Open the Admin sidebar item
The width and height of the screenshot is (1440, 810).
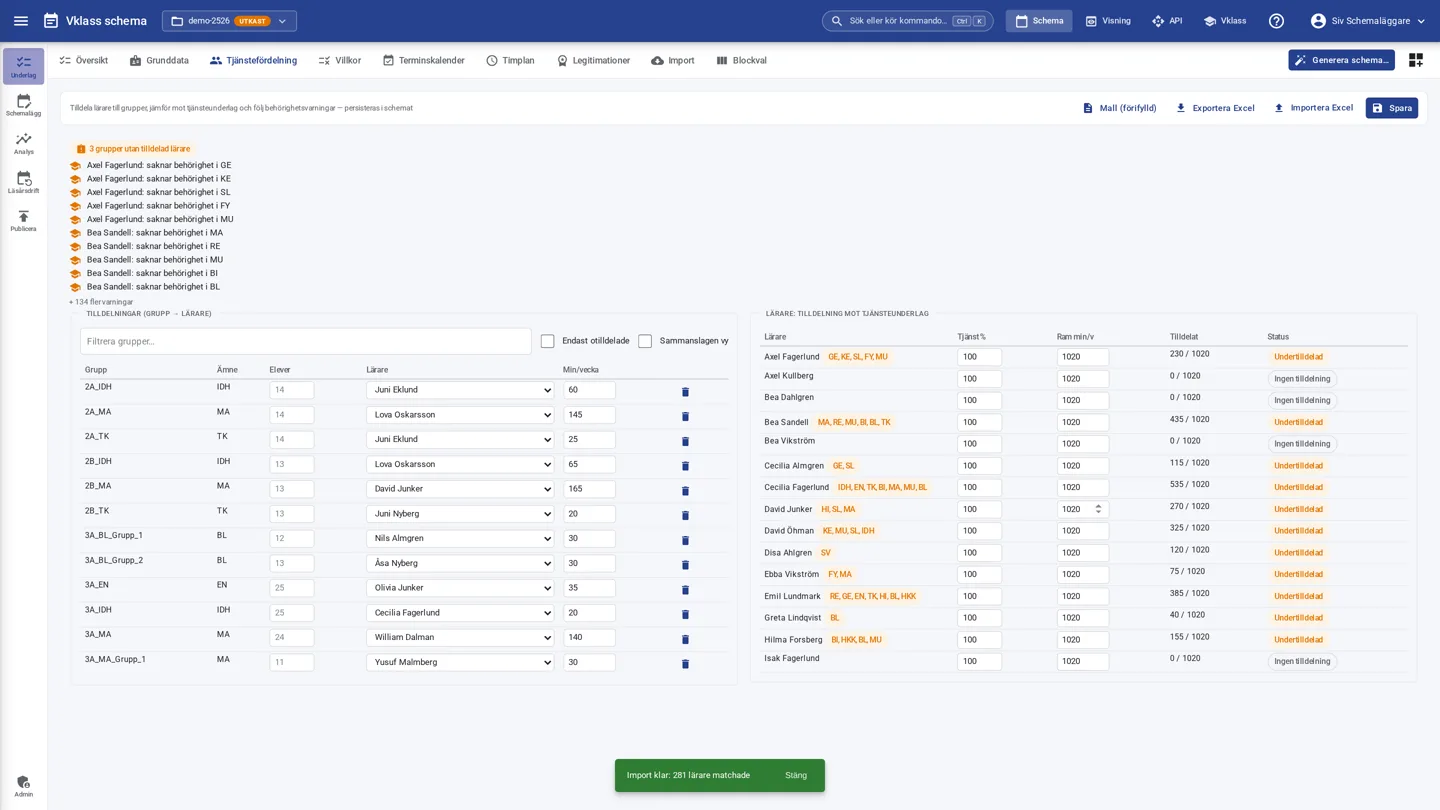[x=23, y=786]
